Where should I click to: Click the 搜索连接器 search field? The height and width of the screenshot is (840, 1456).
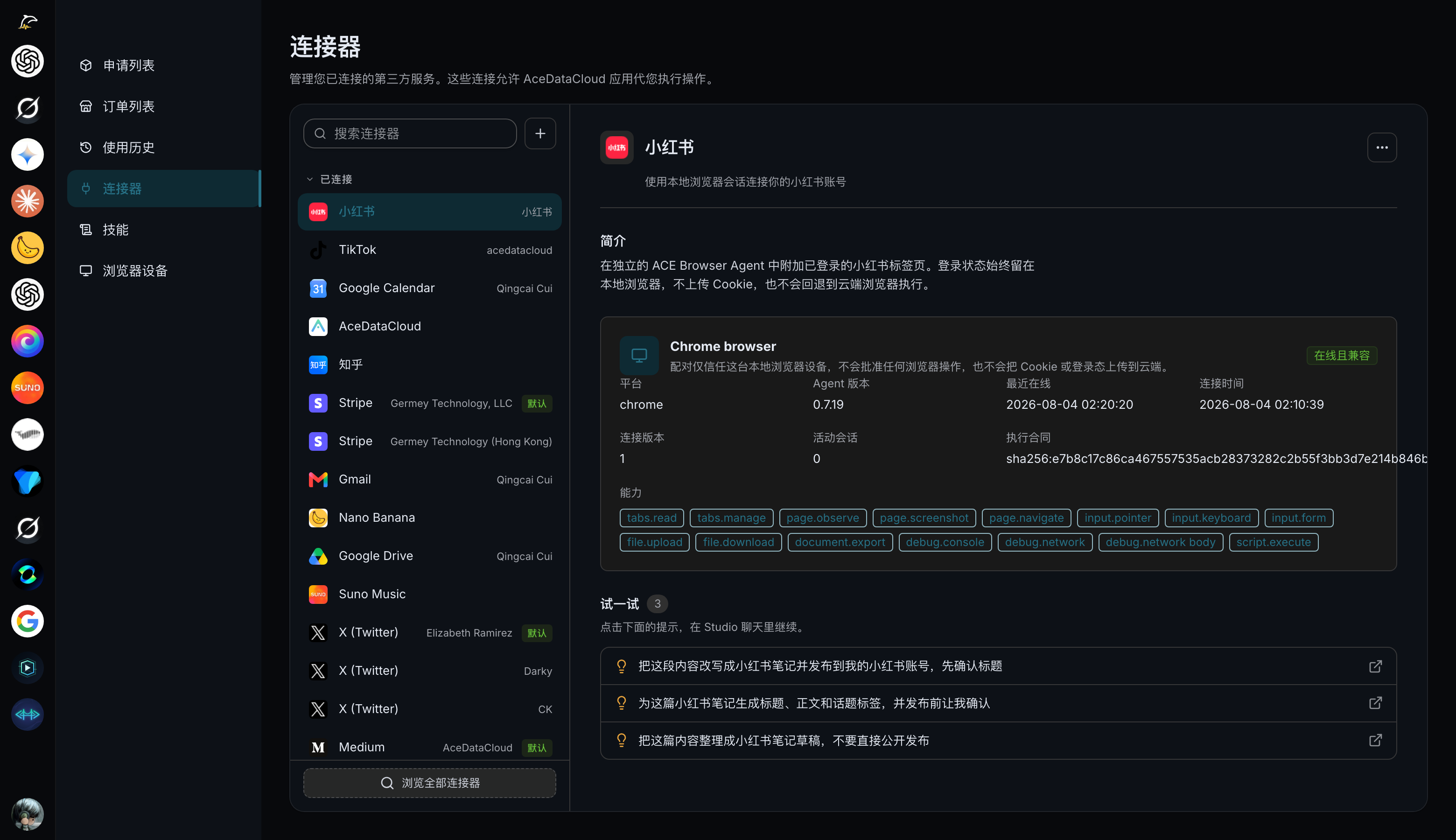click(x=410, y=134)
